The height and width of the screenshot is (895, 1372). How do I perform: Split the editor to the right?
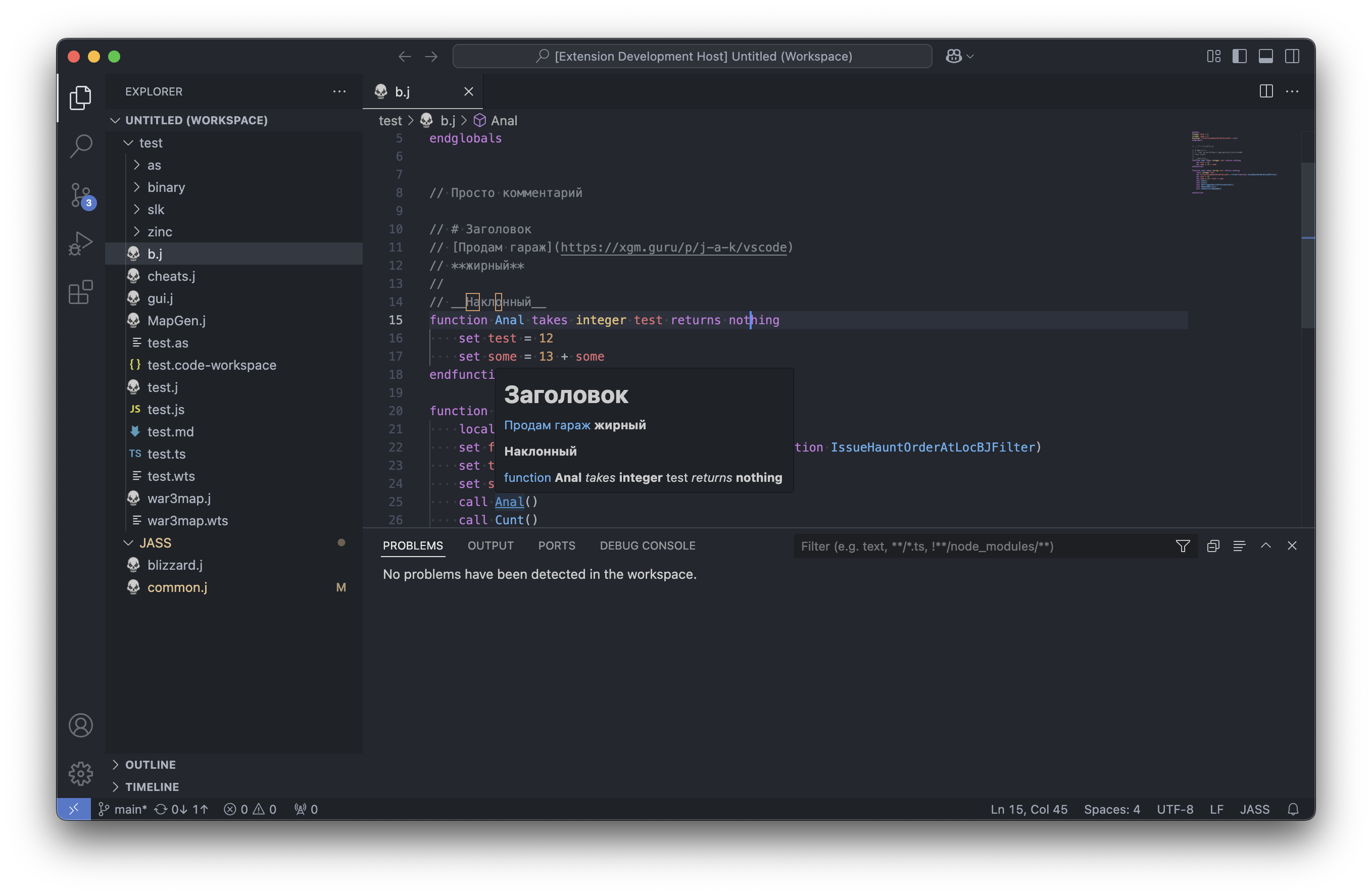pyautogui.click(x=1266, y=91)
